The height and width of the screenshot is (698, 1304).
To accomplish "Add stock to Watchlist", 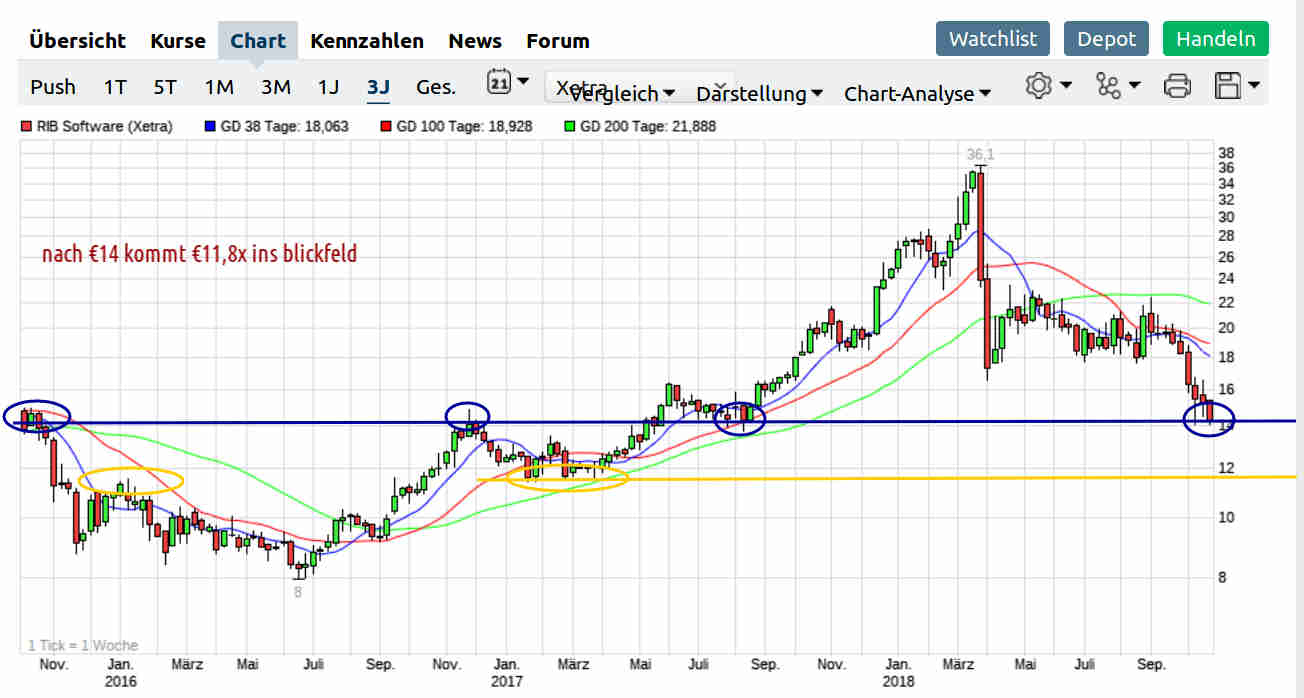I will point(993,39).
